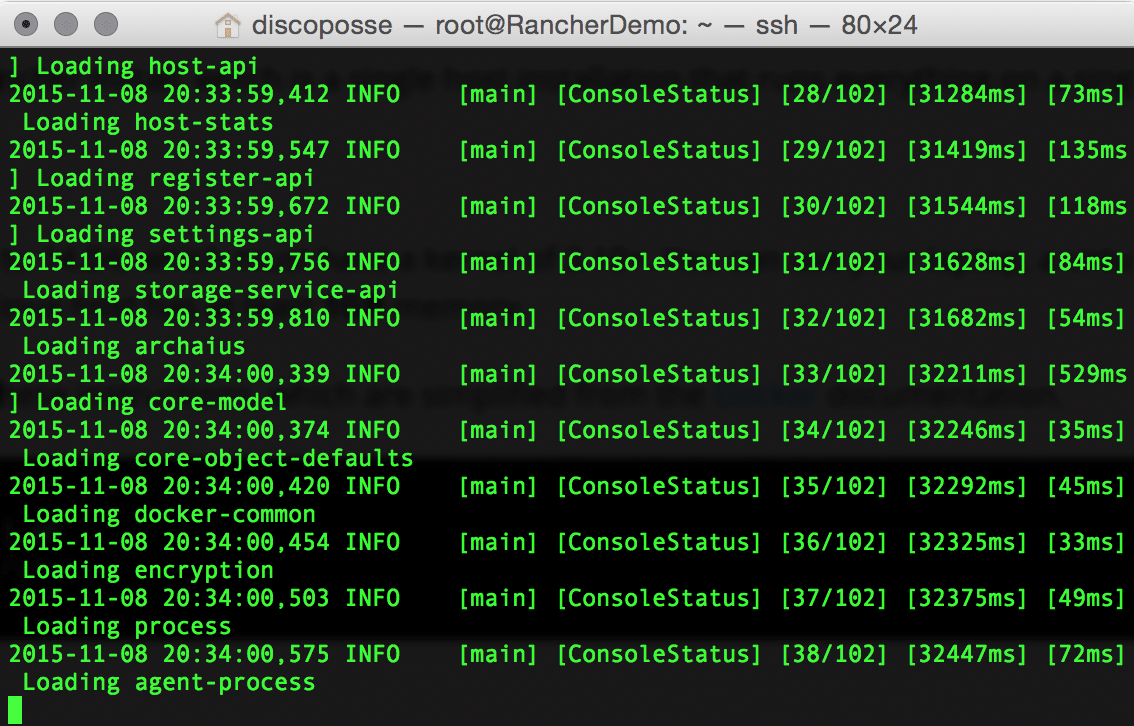
Task: Click the 'Loading register-api' line
Action: tap(174, 178)
